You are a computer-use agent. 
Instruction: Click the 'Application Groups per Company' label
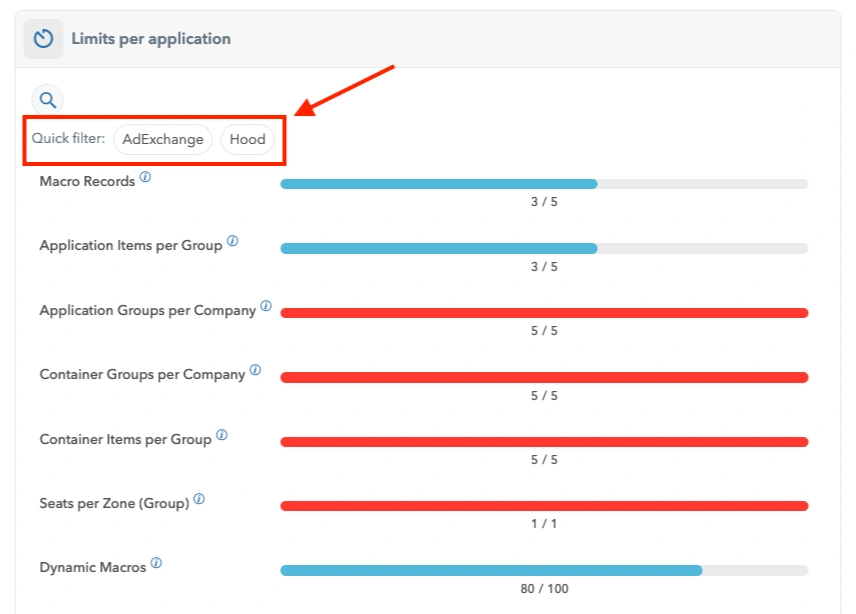coord(147,310)
